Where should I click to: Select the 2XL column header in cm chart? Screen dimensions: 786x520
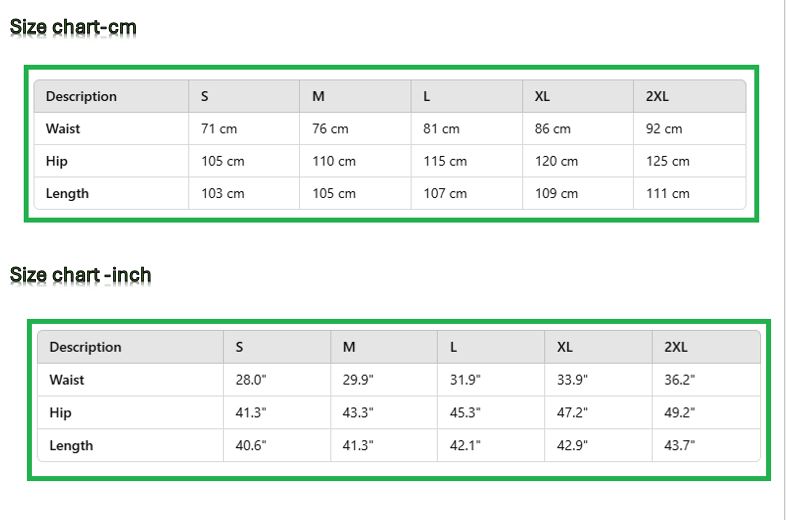pyautogui.click(x=657, y=97)
